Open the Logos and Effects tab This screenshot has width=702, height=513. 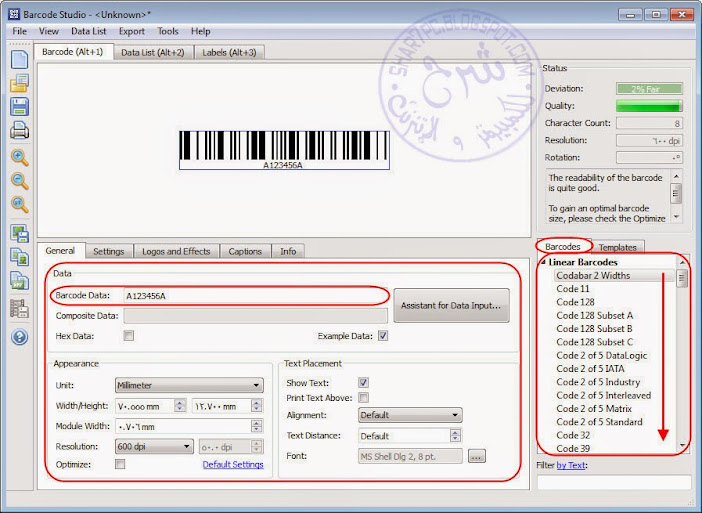(176, 252)
